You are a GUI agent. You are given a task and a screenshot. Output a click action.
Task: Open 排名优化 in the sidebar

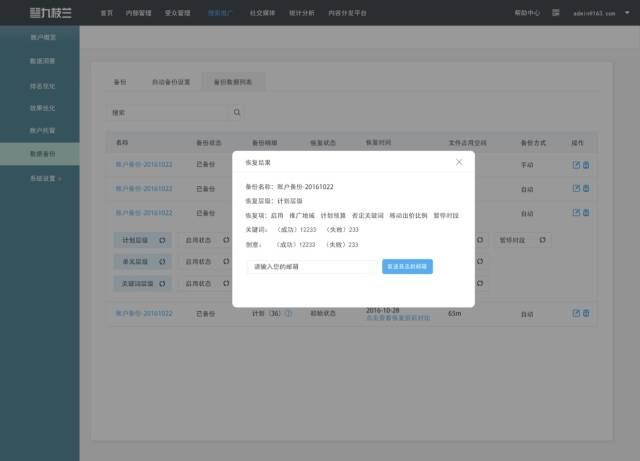(42, 86)
